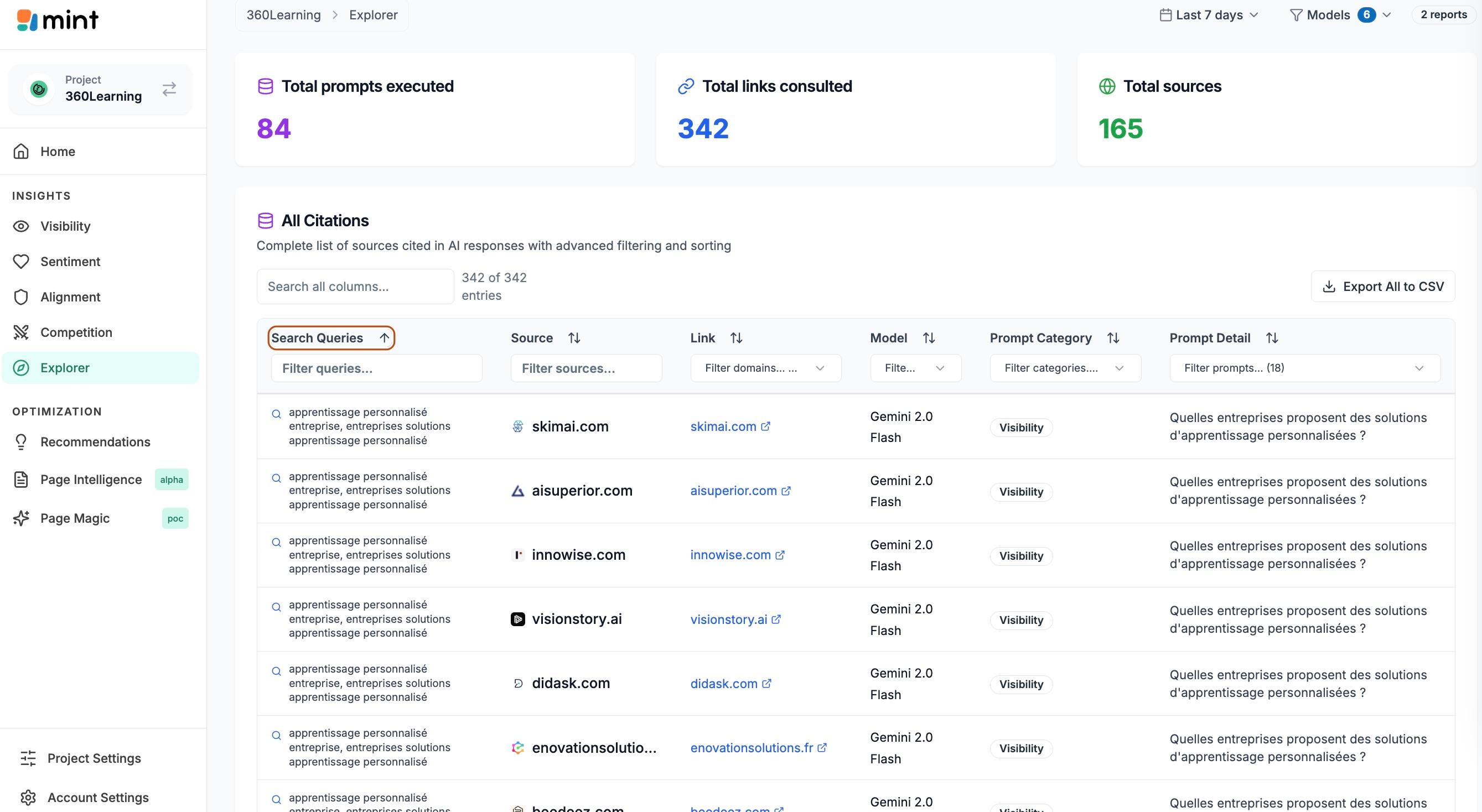The image size is (1482, 812).
Task: Open the innowise.com external link
Action: 738,555
